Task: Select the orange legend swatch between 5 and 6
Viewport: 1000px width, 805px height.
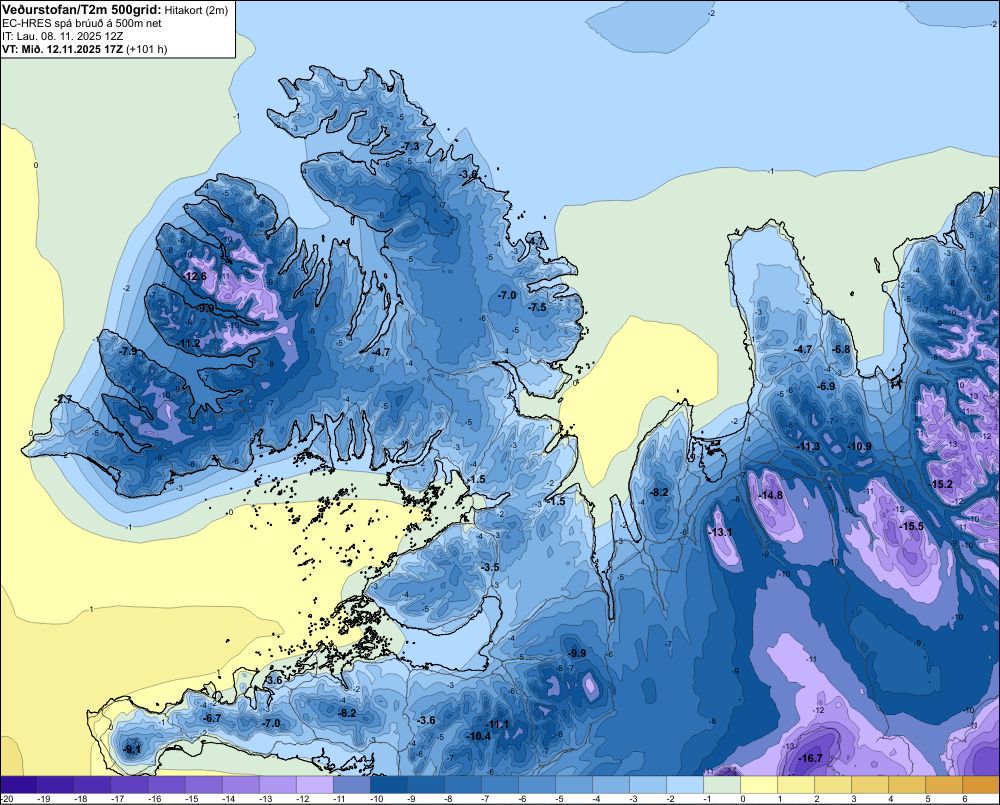Action: 945,785
